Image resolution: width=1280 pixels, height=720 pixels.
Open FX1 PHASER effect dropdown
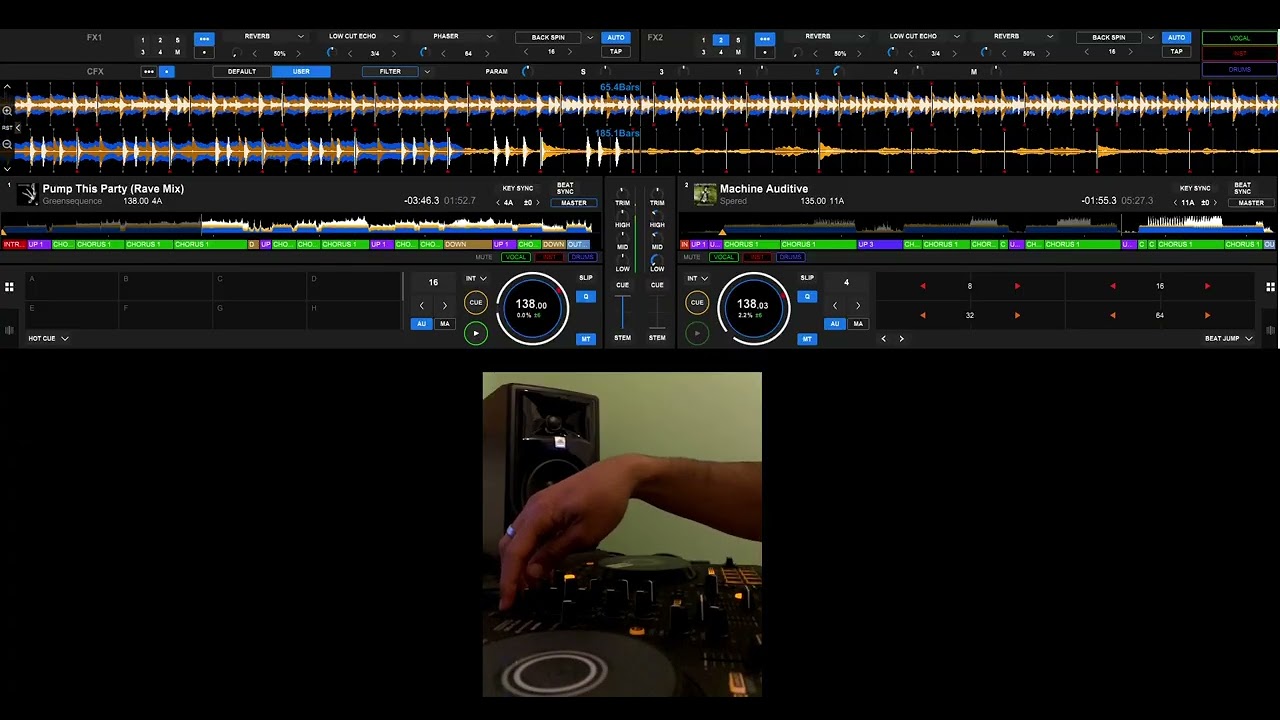click(x=492, y=37)
